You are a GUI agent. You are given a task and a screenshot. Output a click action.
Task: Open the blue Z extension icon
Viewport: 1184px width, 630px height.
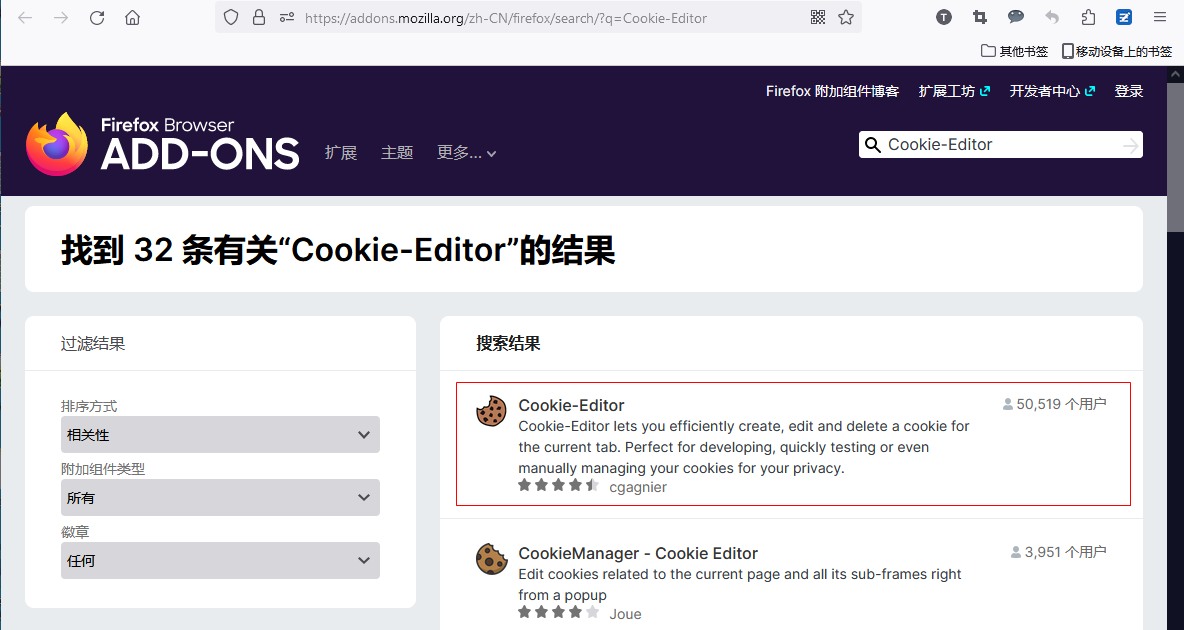(x=1124, y=17)
